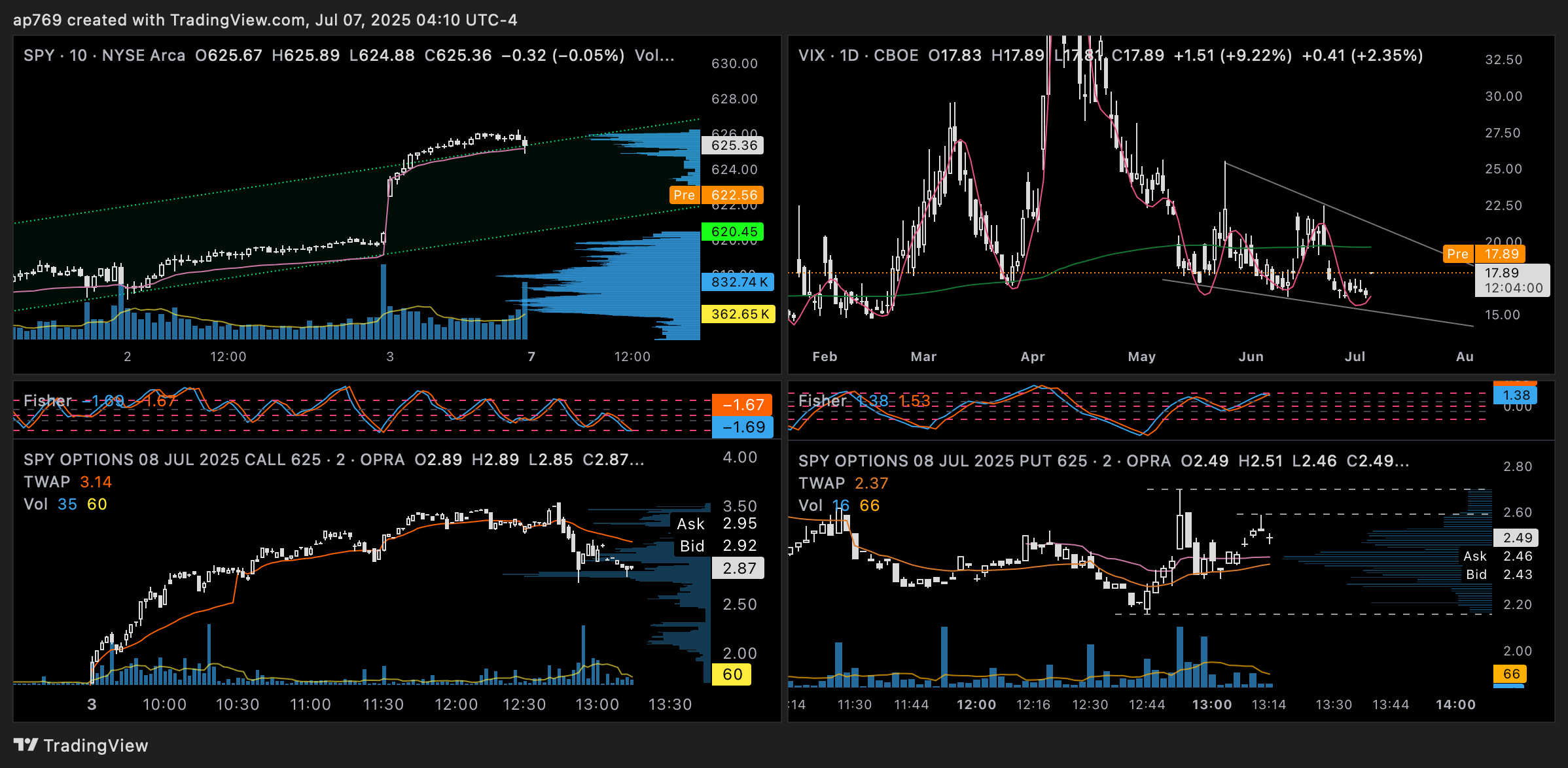Viewport: 1568px width, 768px height.
Task: Click the put Bid 2.43 label
Action: (x=1497, y=574)
